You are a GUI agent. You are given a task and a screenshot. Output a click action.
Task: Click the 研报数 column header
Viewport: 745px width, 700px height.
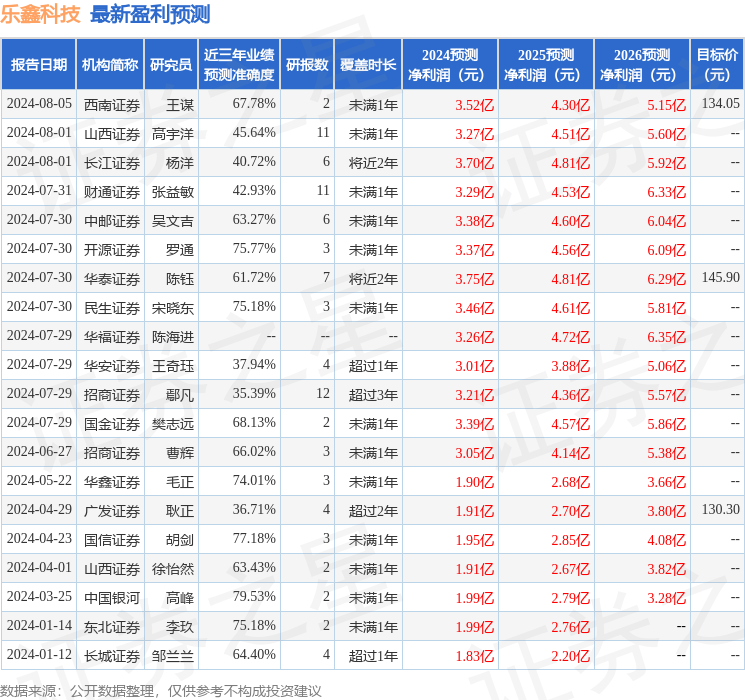[307, 65]
